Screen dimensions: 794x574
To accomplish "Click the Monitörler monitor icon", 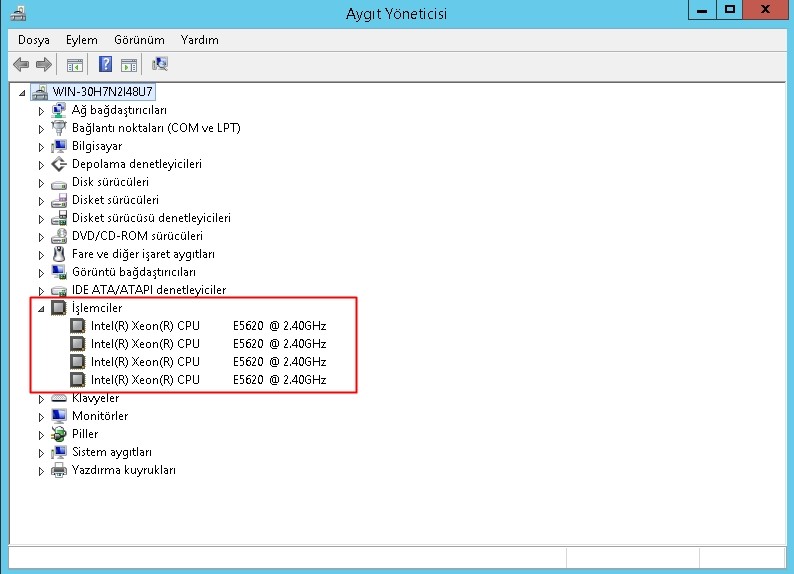I will click(x=59, y=416).
